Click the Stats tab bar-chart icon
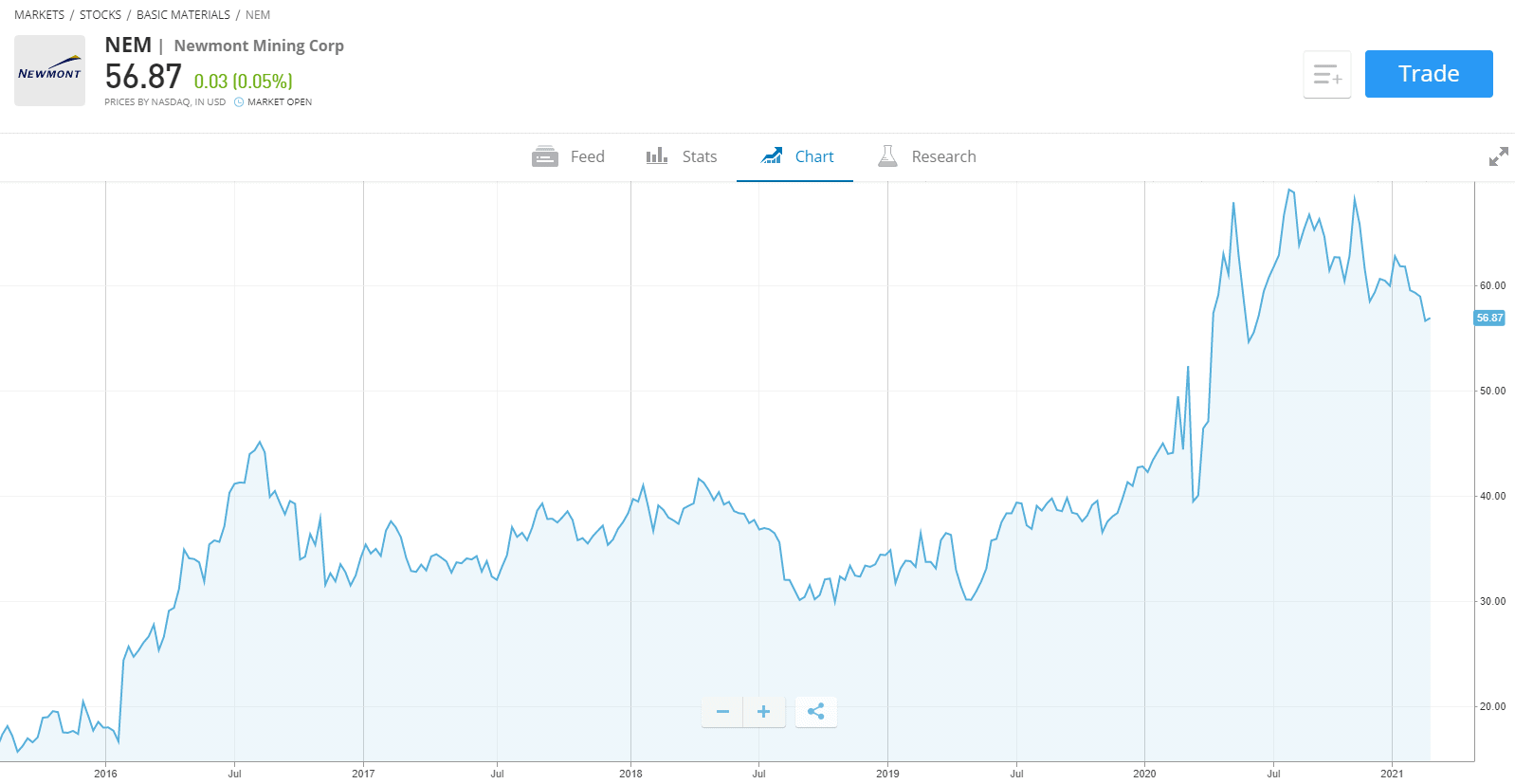Screen dimensions: 1515x784 coord(657,155)
